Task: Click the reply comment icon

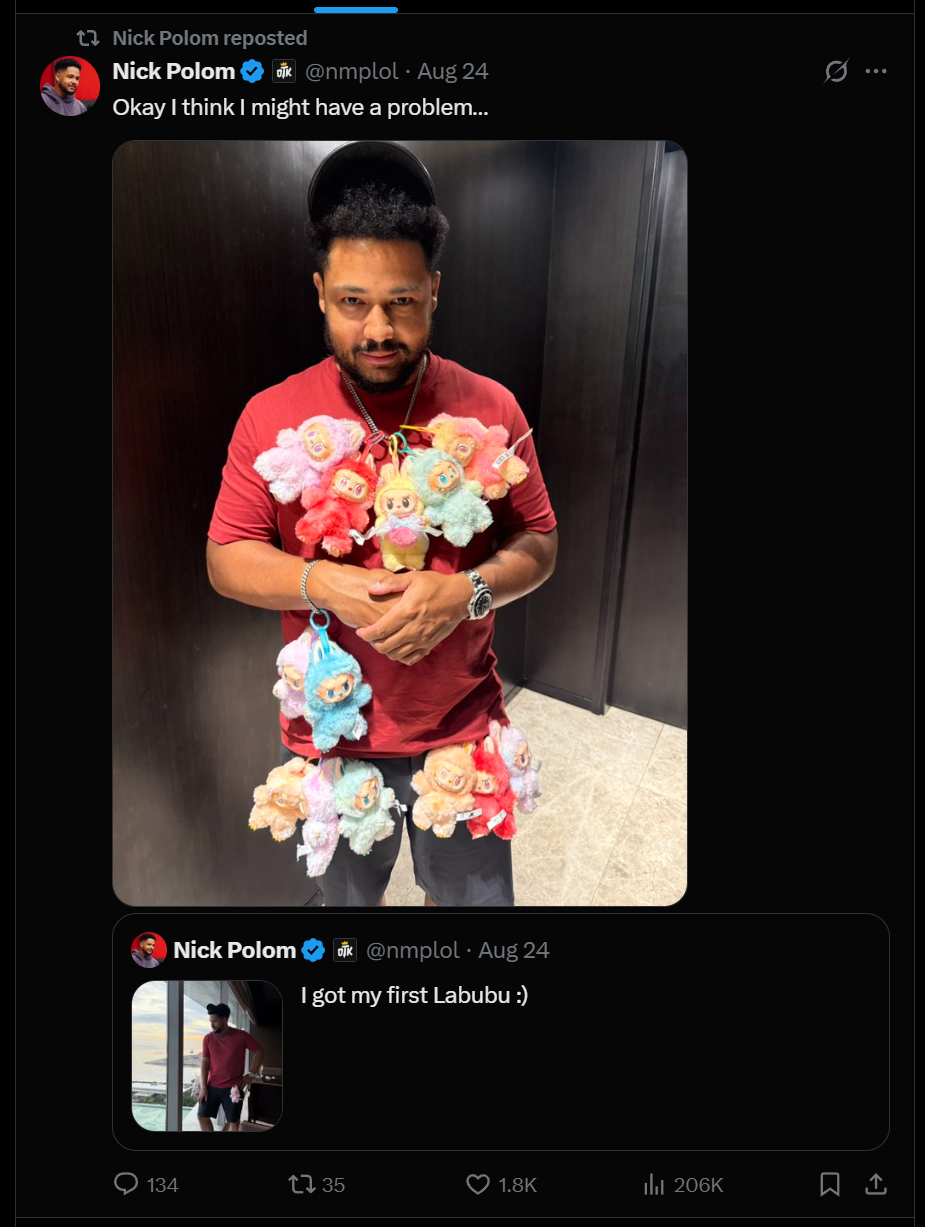Action: click(127, 1184)
